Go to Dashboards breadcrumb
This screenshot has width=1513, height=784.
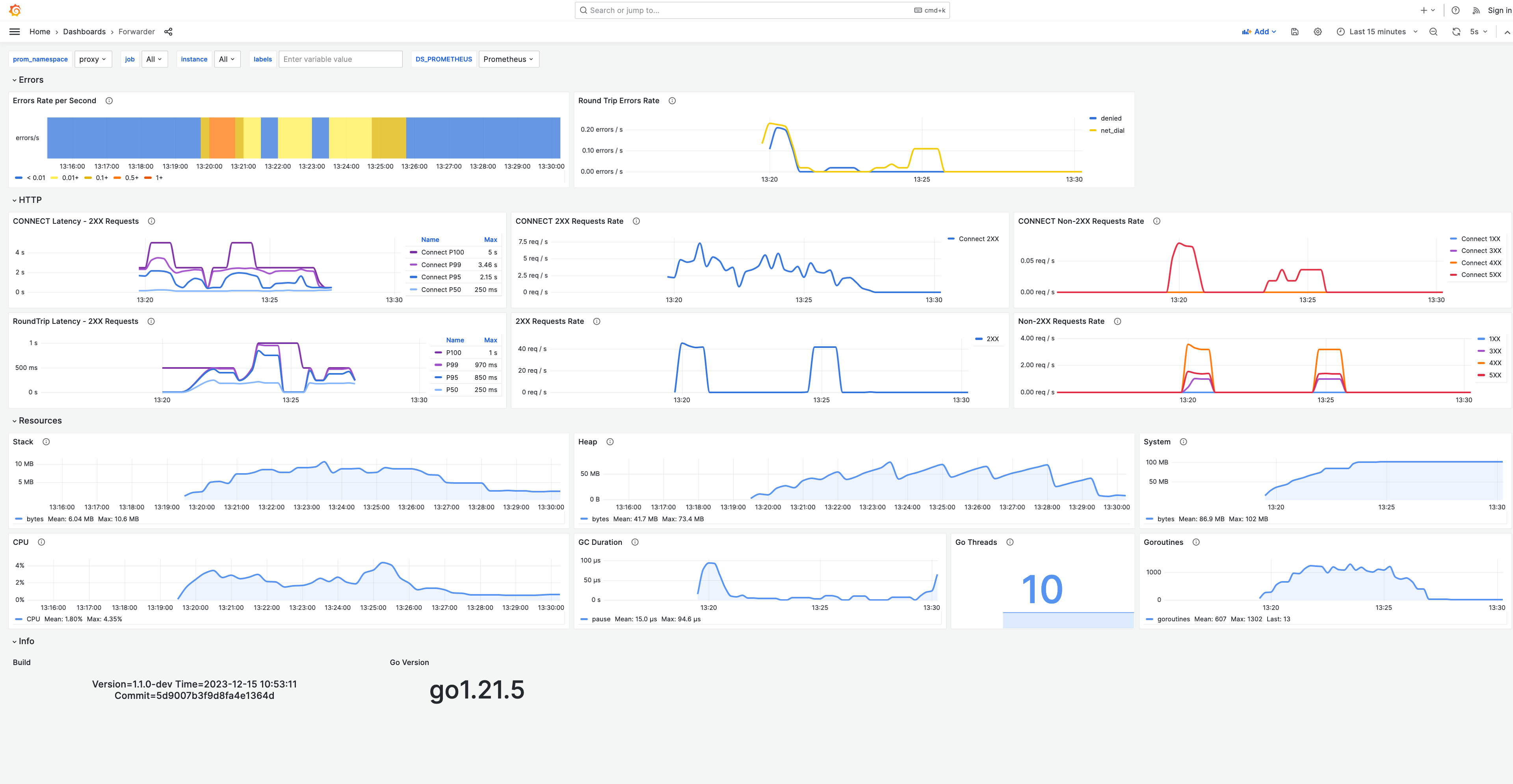coord(84,32)
